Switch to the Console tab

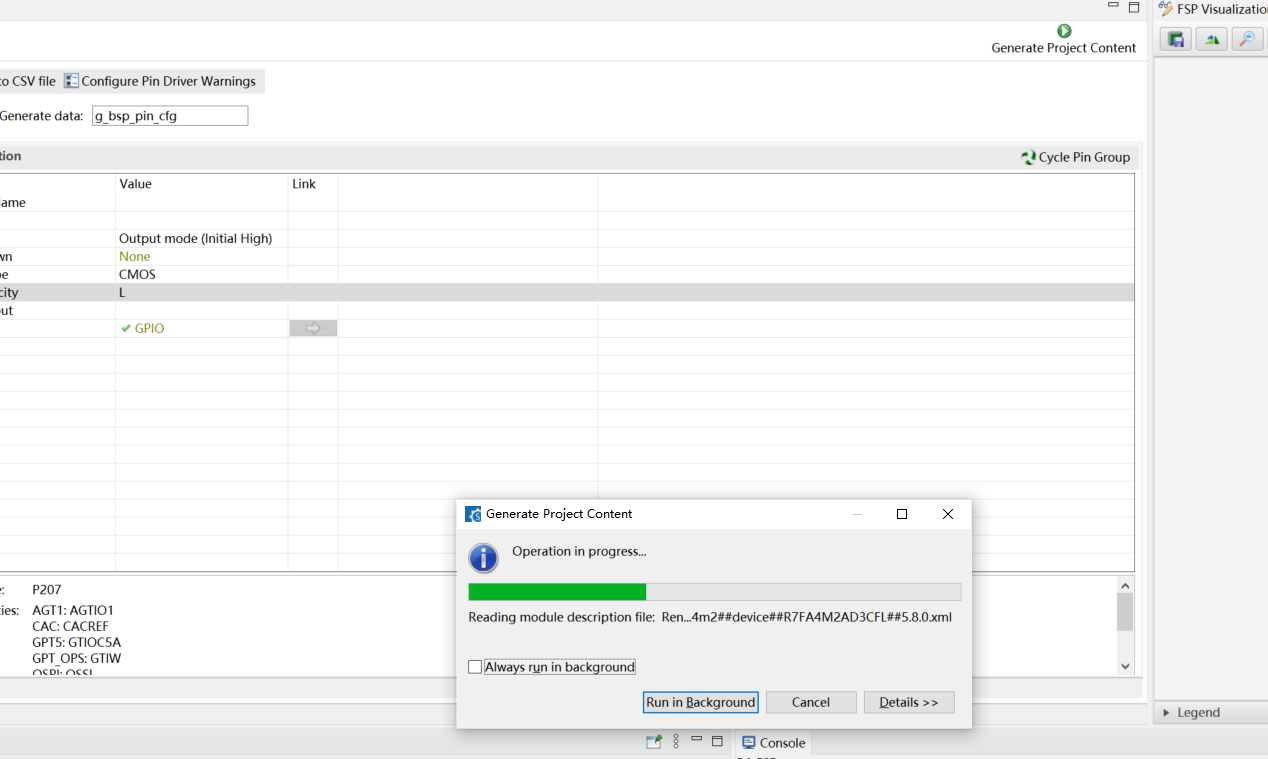(x=773, y=743)
